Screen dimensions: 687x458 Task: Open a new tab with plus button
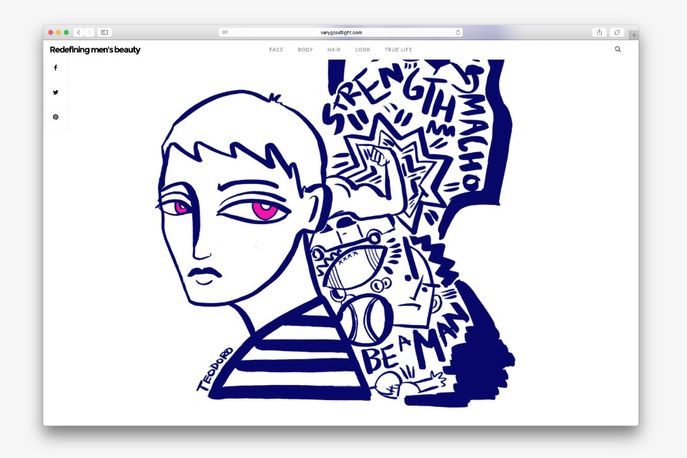click(x=633, y=34)
